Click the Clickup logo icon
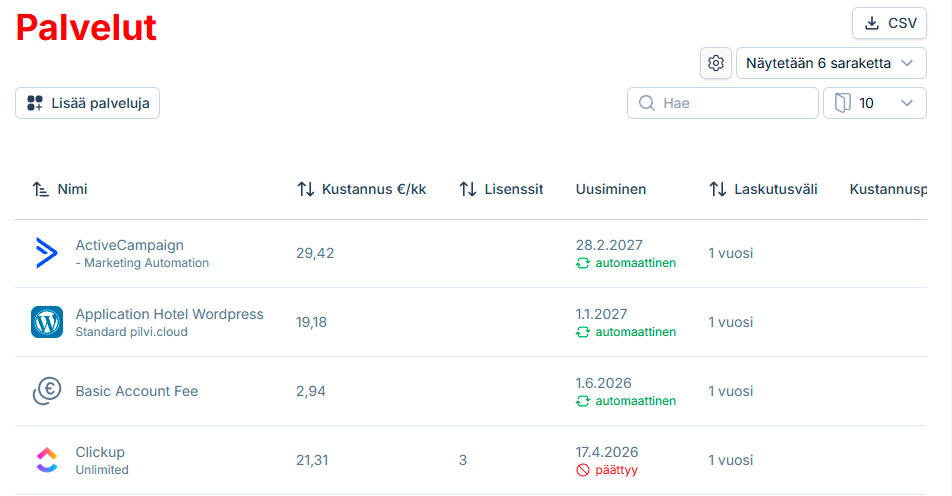This screenshot has width=952, height=496. pyautogui.click(x=46, y=460)
